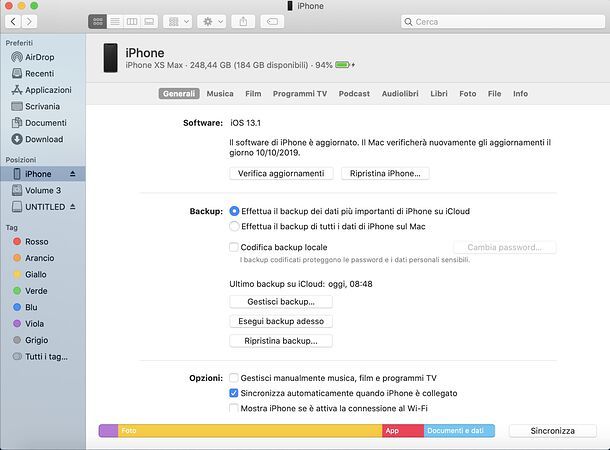Select the Grigio gray tag
This screenshot has width=610, height=450.
(30, 340)
